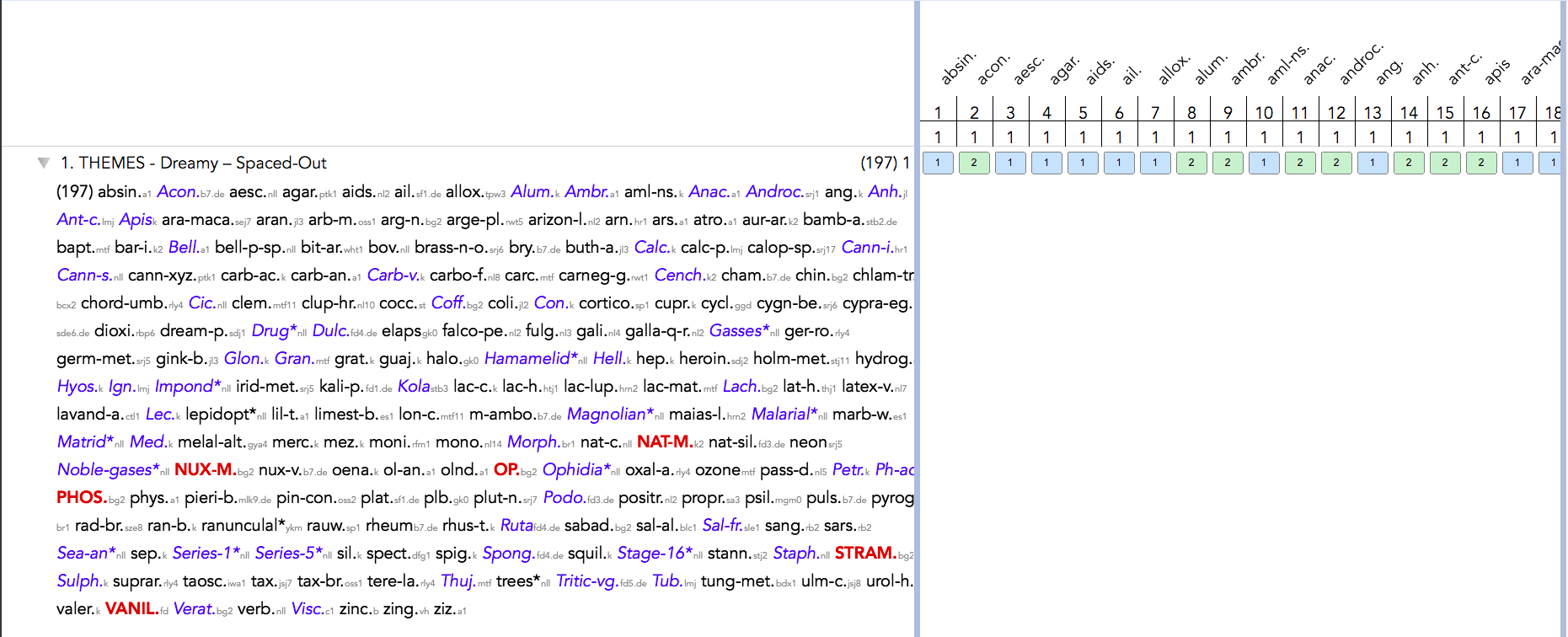
Task: Click remedy Hyos. link
Action: (x=77, y=386)
